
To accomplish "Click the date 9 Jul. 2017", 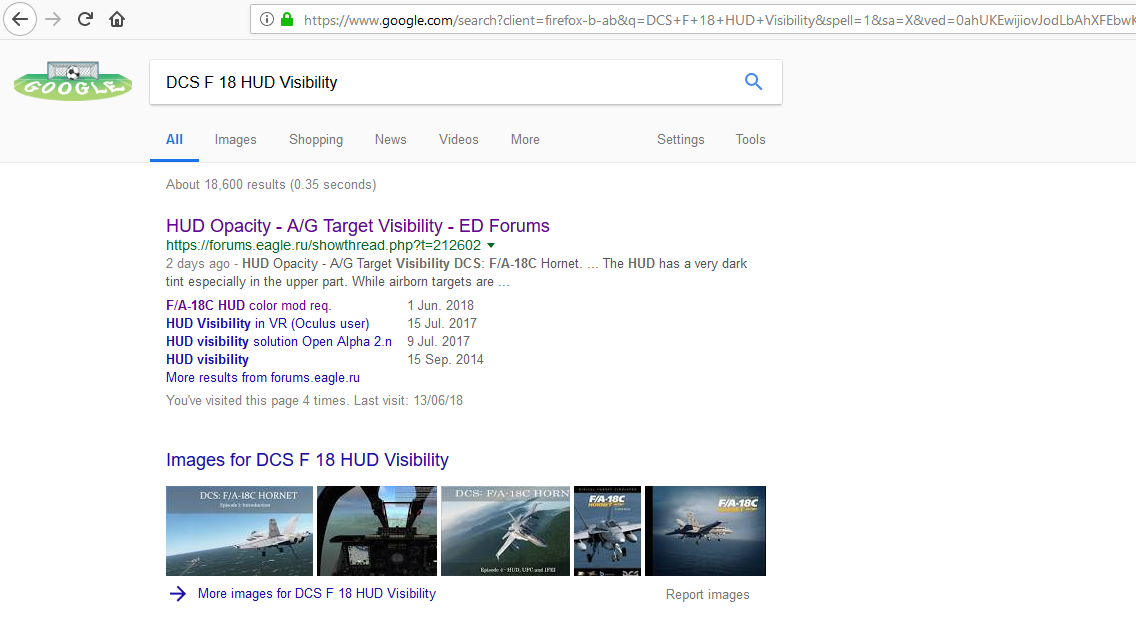I will (x=438, y=342).
